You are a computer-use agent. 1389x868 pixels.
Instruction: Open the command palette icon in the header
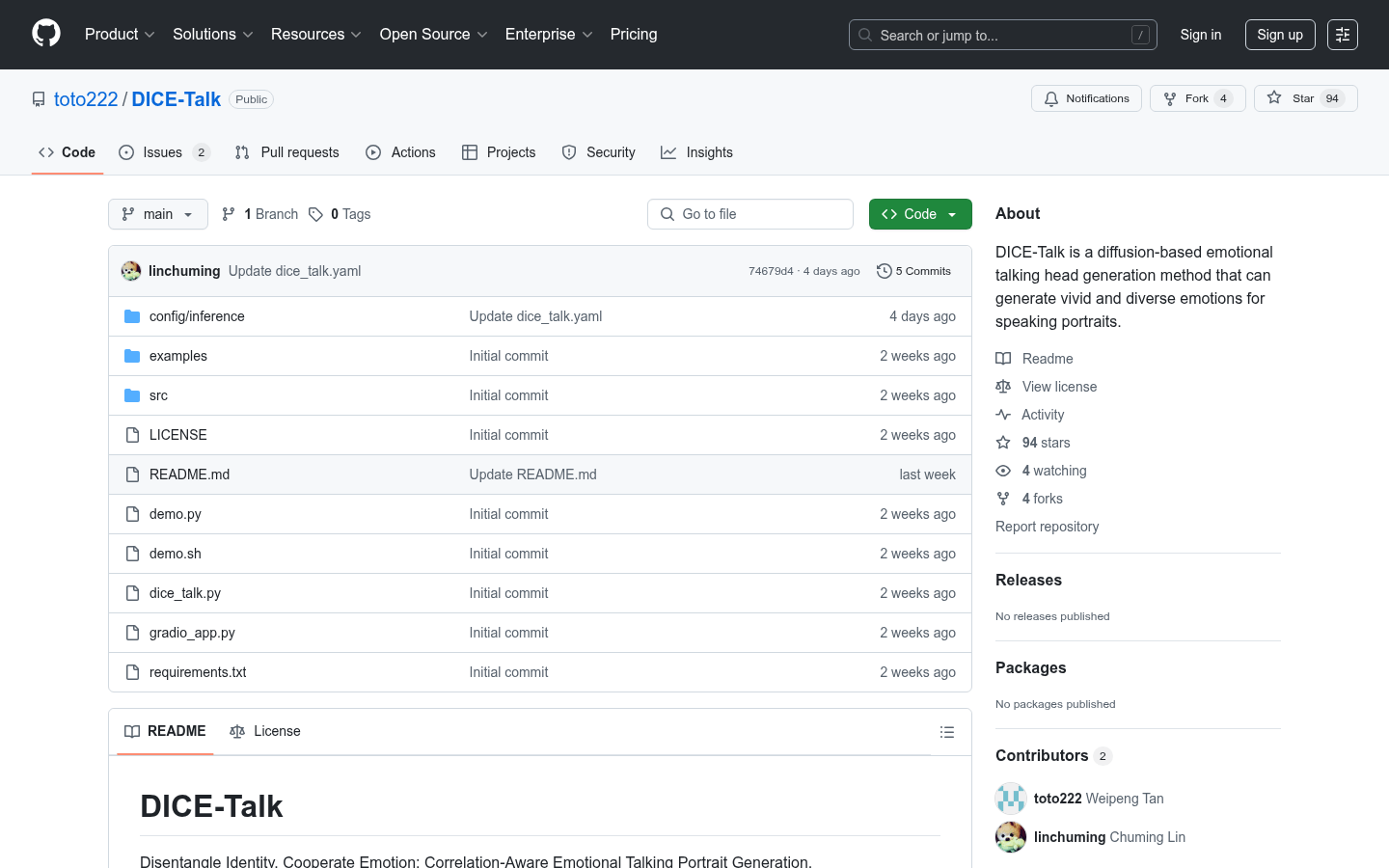1343,35
